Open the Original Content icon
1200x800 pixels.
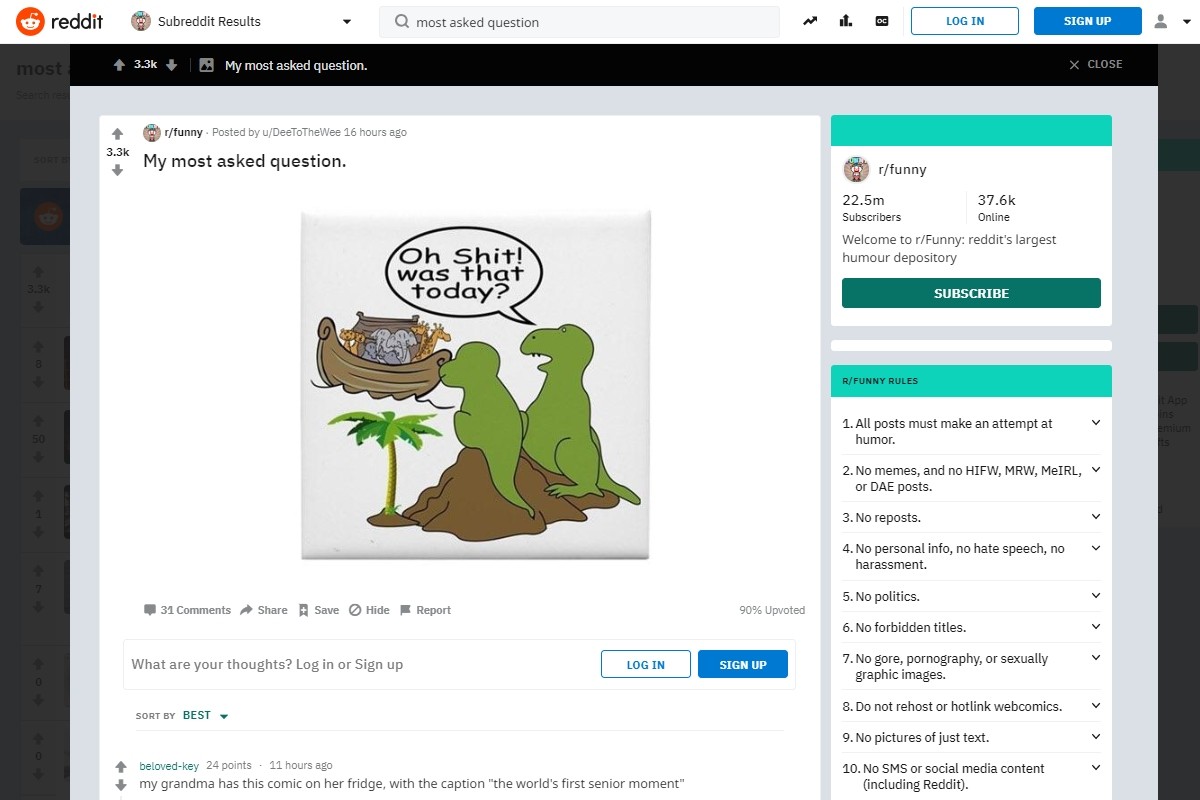(x=882, y=21)
